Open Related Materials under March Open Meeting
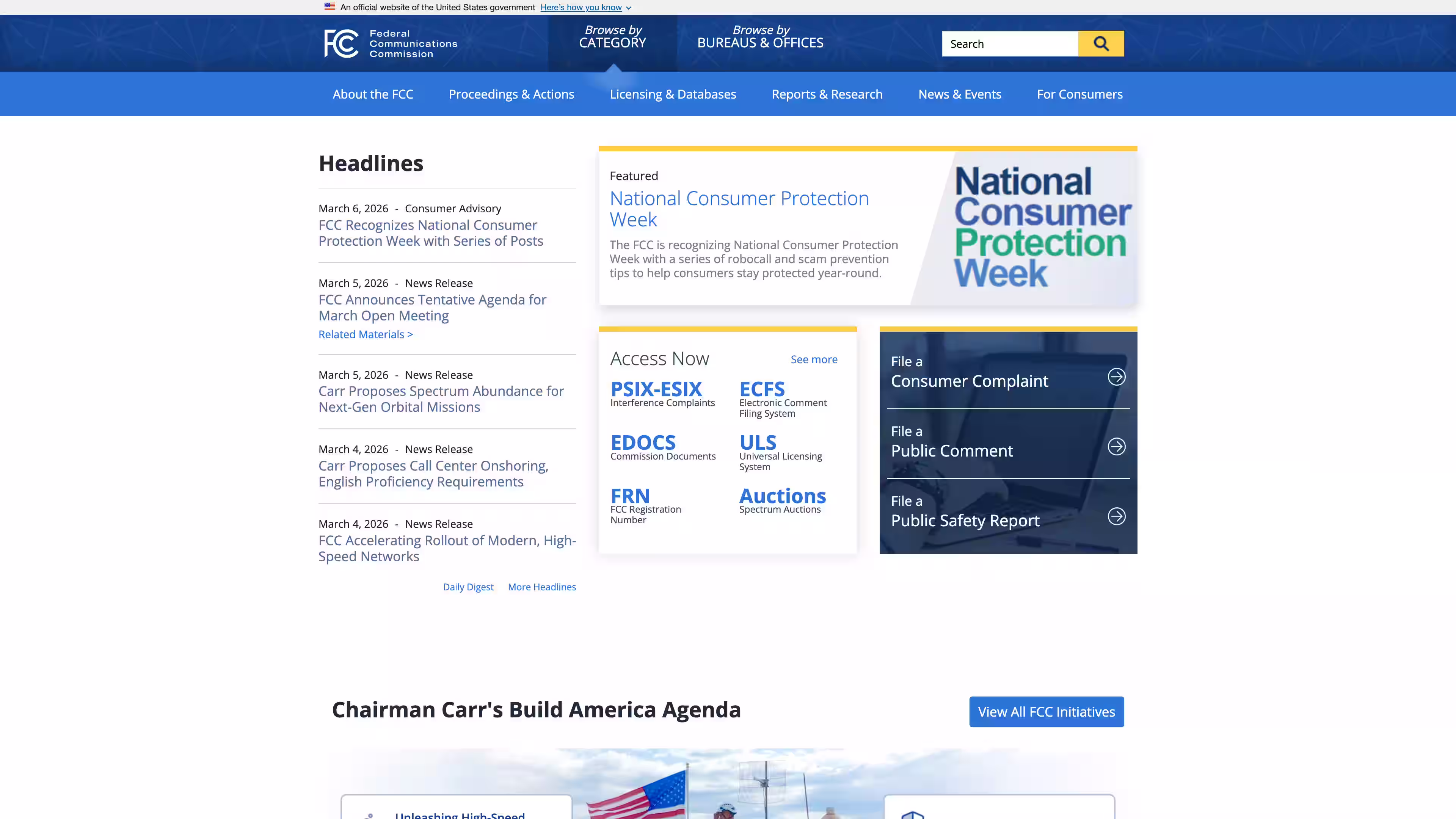This screenshot has width=1456, height=819. [365, 334]
